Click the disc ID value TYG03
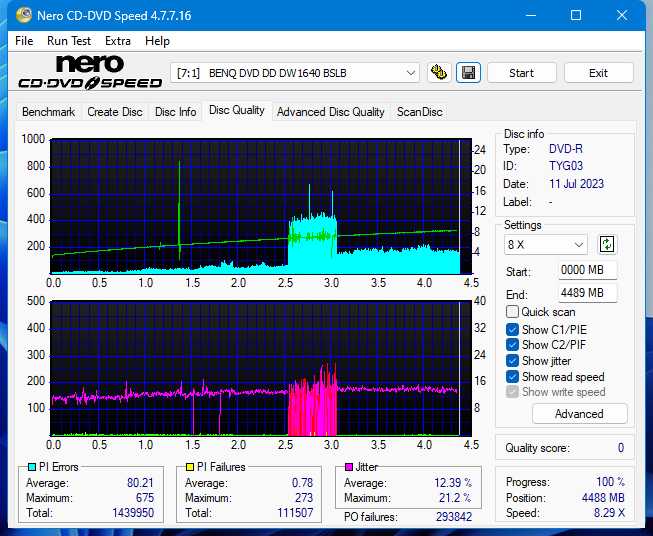 pos(566,166)
